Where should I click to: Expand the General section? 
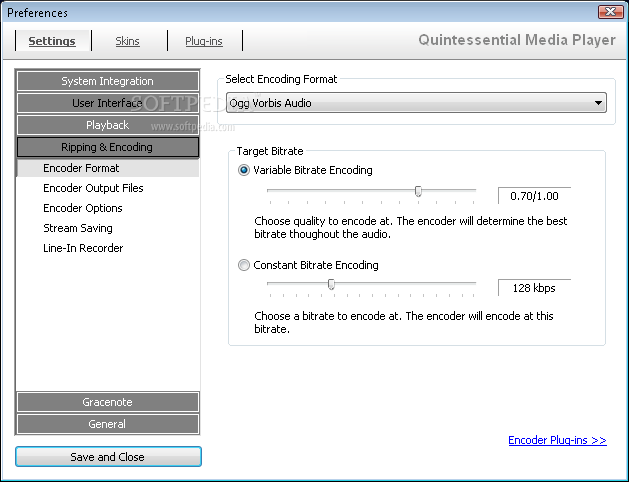pos(108,424)
